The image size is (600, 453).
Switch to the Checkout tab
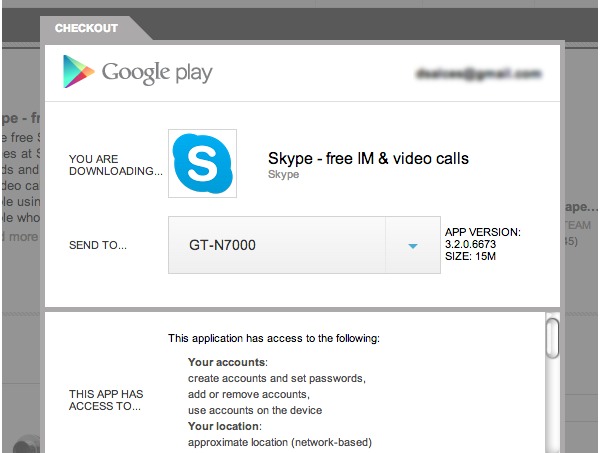(x=86, y=28)
